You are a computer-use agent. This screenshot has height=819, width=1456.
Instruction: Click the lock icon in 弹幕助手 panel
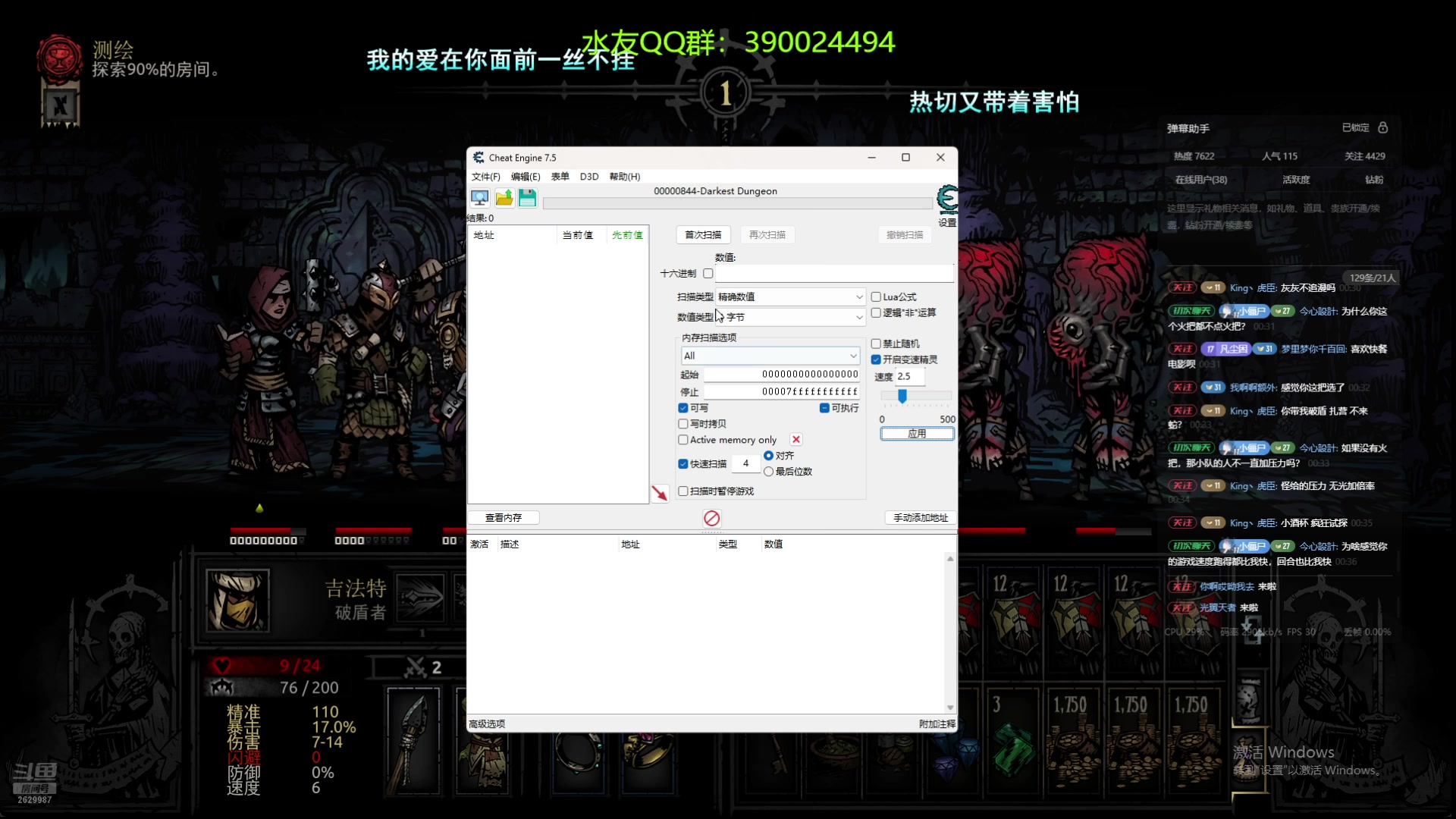coord(1382,127)
